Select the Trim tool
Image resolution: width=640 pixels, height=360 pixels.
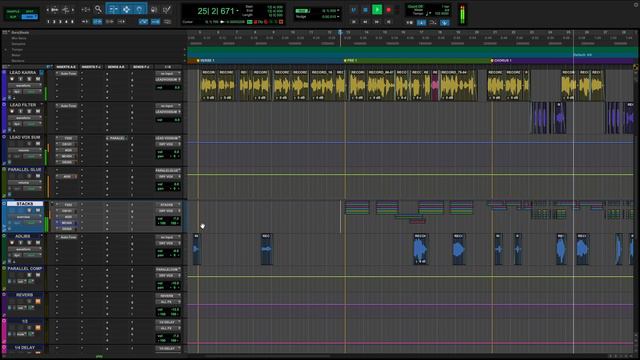click(113, 9)
